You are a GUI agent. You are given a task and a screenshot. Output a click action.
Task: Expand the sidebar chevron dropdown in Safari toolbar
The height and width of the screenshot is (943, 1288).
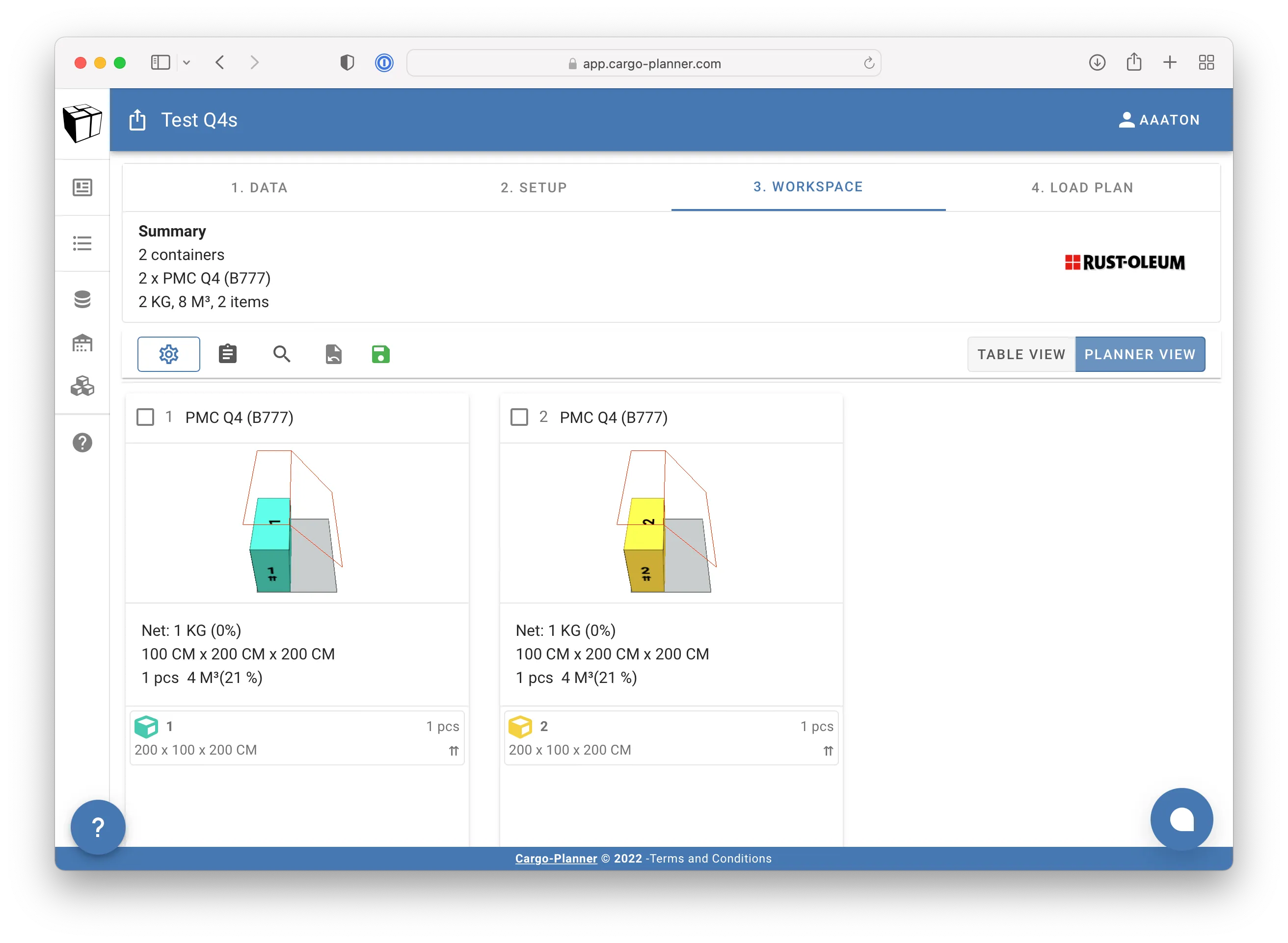pos(187,63)
